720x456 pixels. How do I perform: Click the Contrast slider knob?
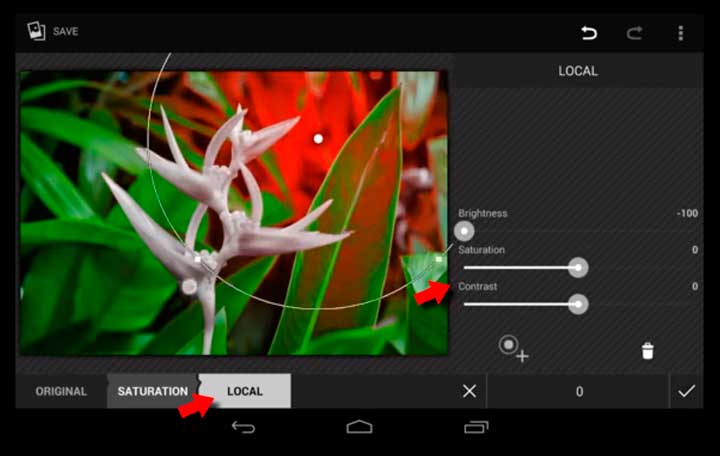click(578, 304)
